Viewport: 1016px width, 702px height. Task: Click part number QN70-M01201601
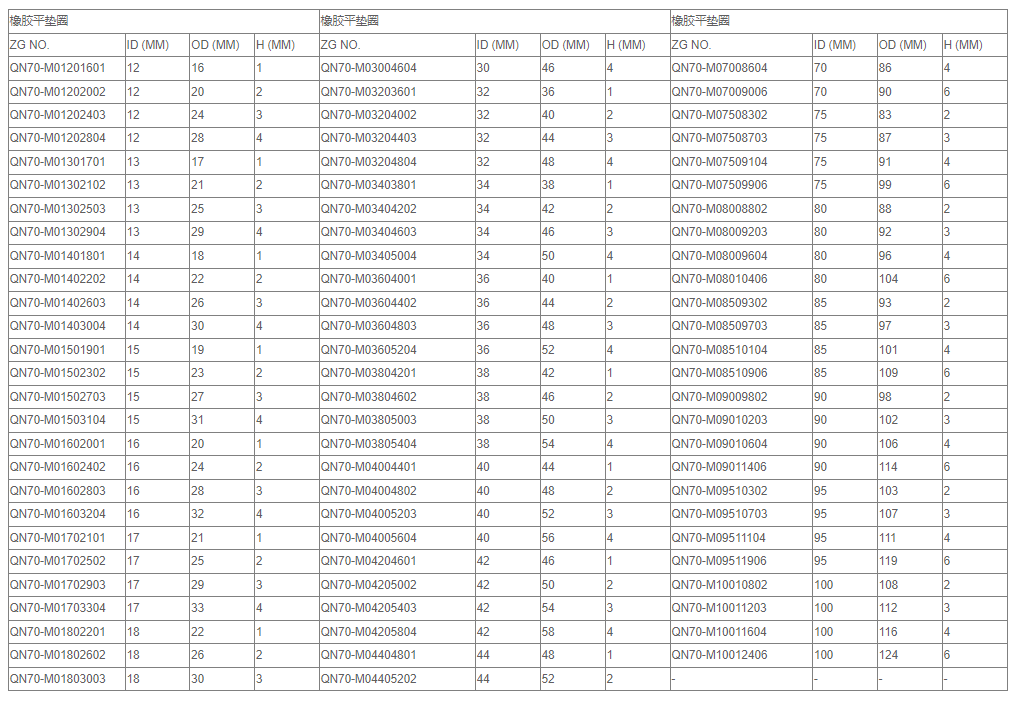57,68
